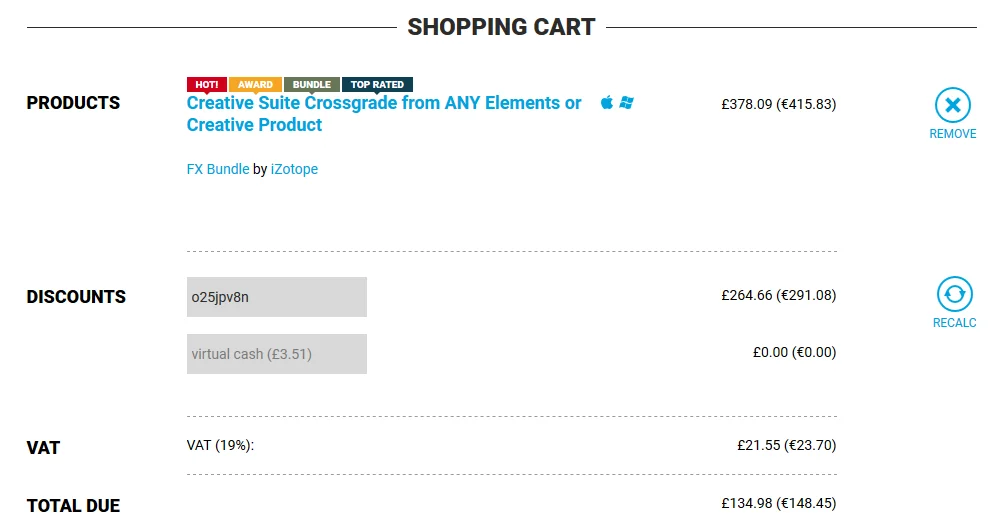This screenshot has height=530, width=994.
Task: Click the circular X remove icon
Action: click(x=952, y=105)
